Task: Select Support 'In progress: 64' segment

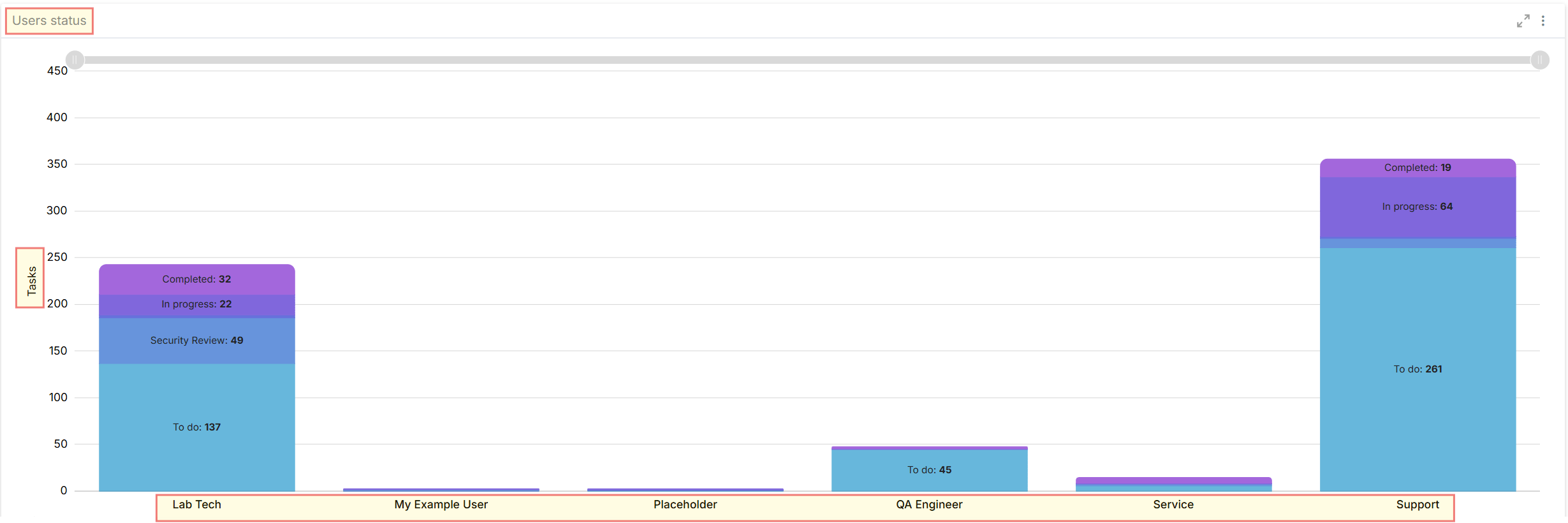Action: point(1418,207)
